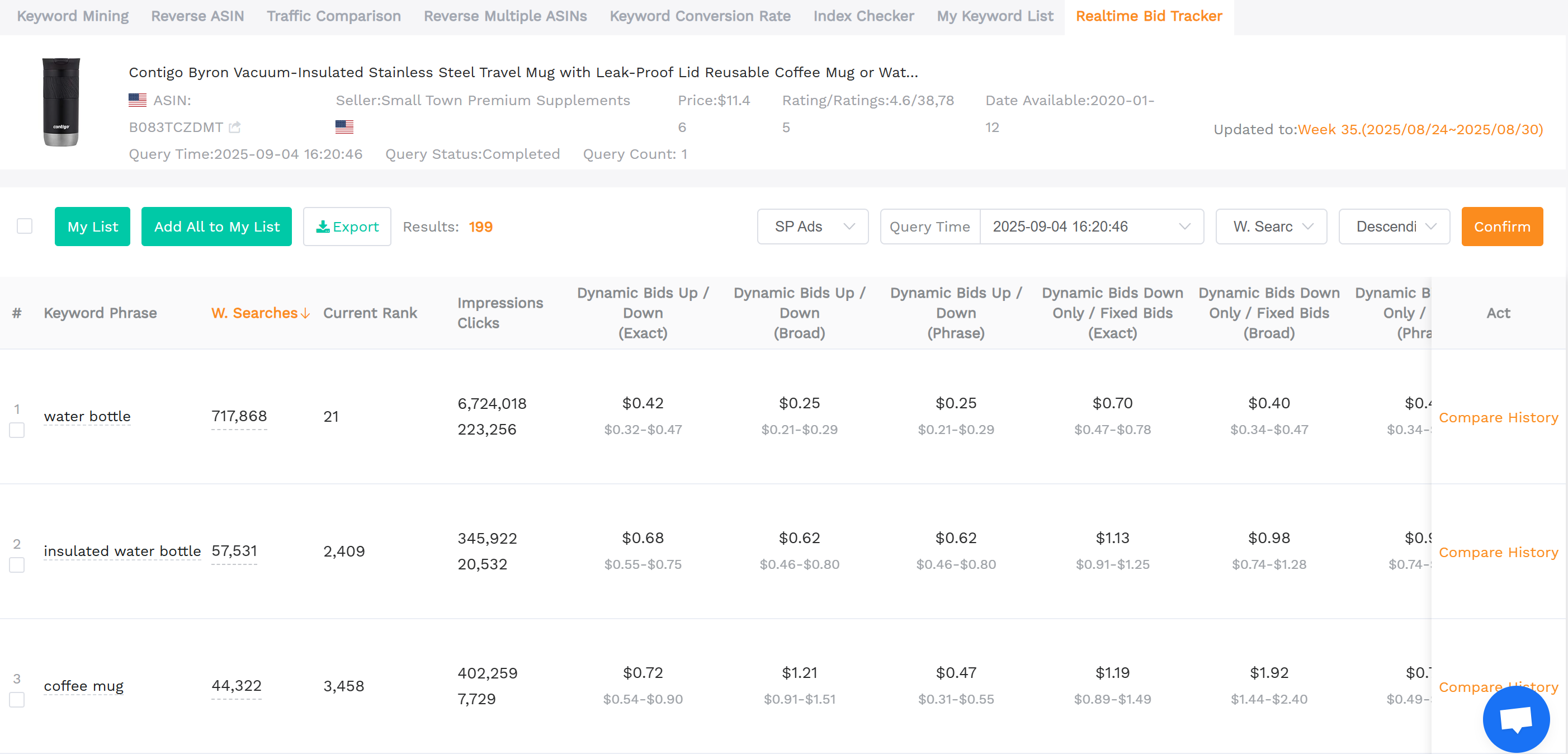Click the $0.42 exact bid for water bottle
Image resolution: width=1568 pixels, height=754 pixels.
643,403
